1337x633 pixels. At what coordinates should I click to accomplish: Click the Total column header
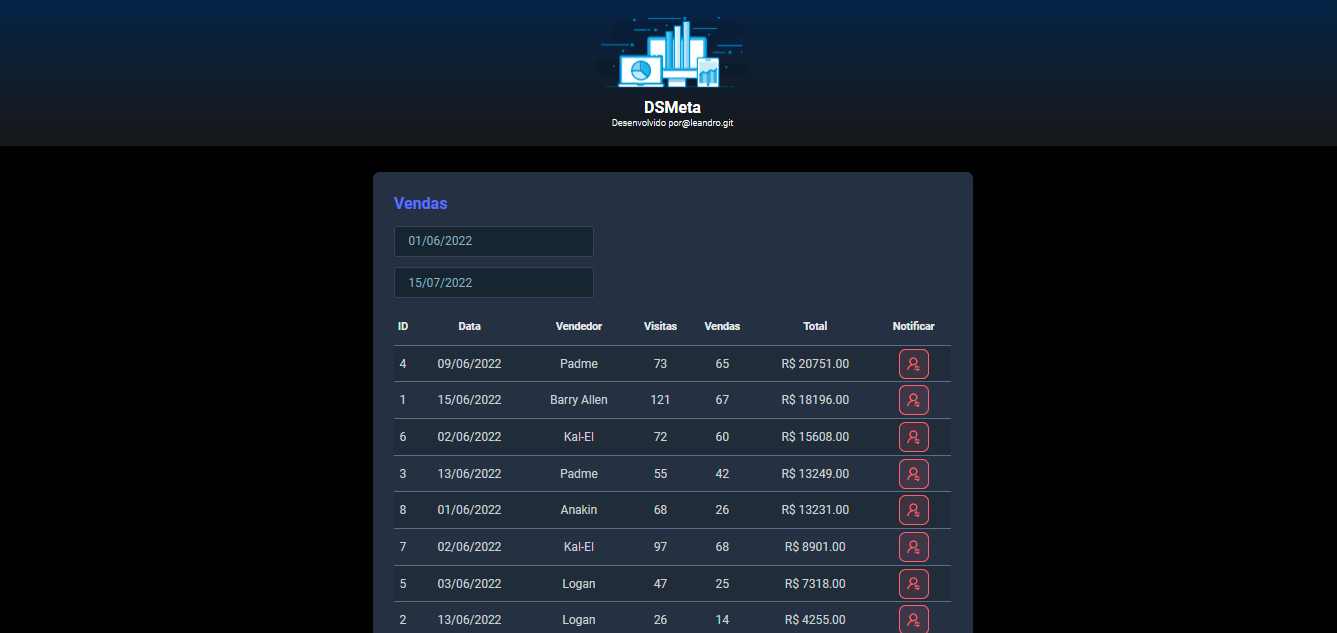click(815, 326)
